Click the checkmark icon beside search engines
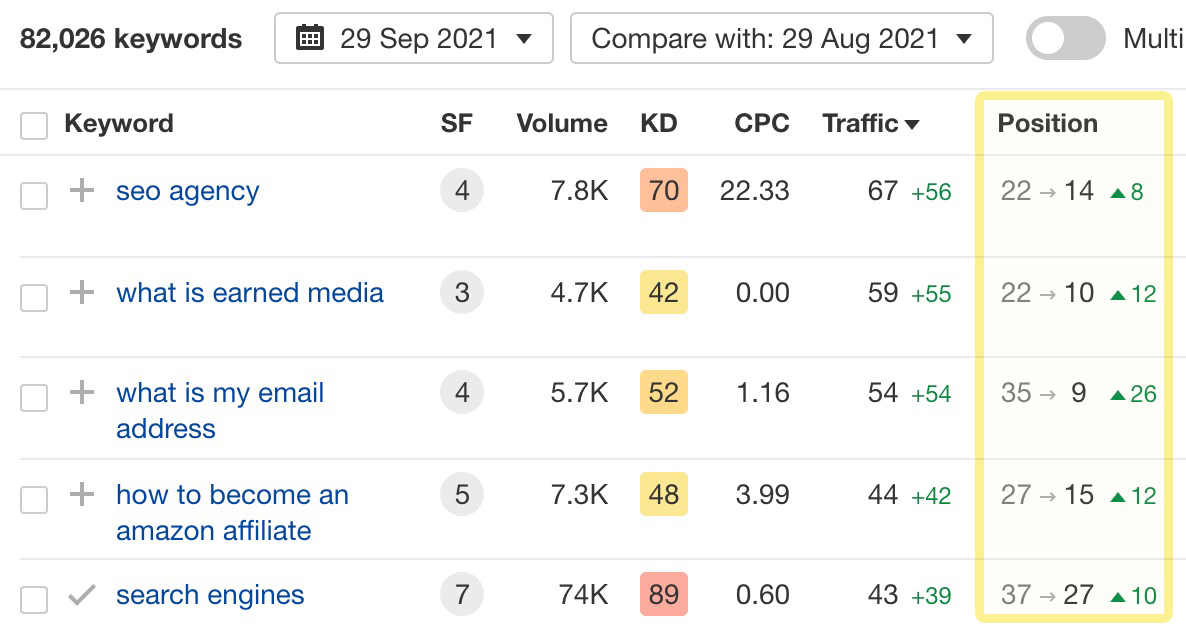 82,595
